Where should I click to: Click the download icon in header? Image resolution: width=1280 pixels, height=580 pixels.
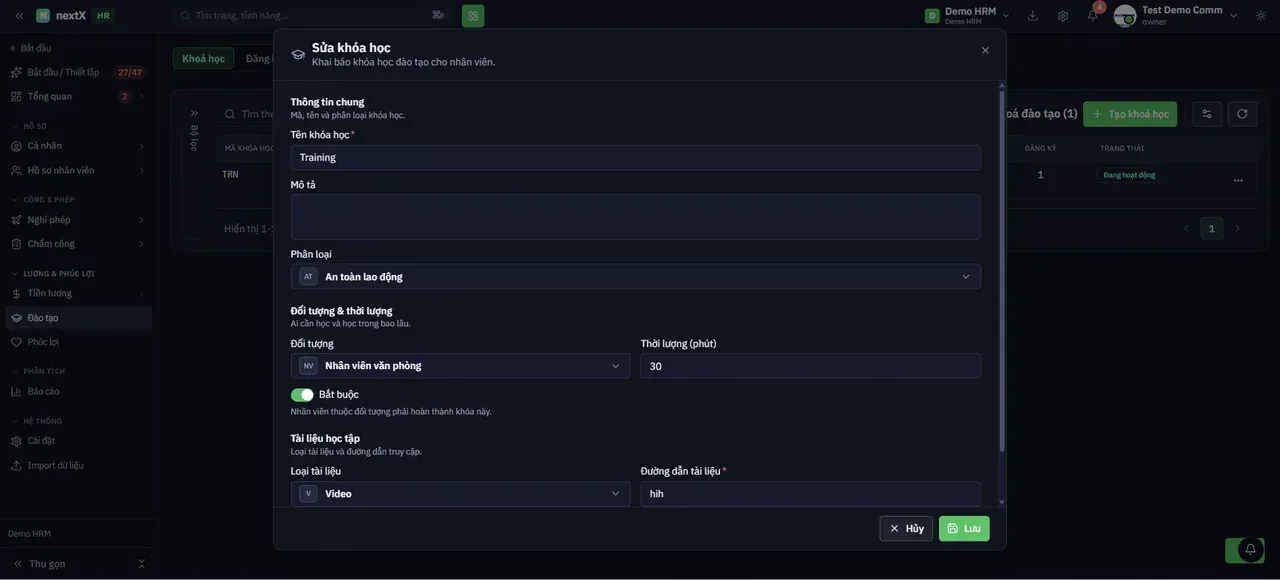(1033, 15)
